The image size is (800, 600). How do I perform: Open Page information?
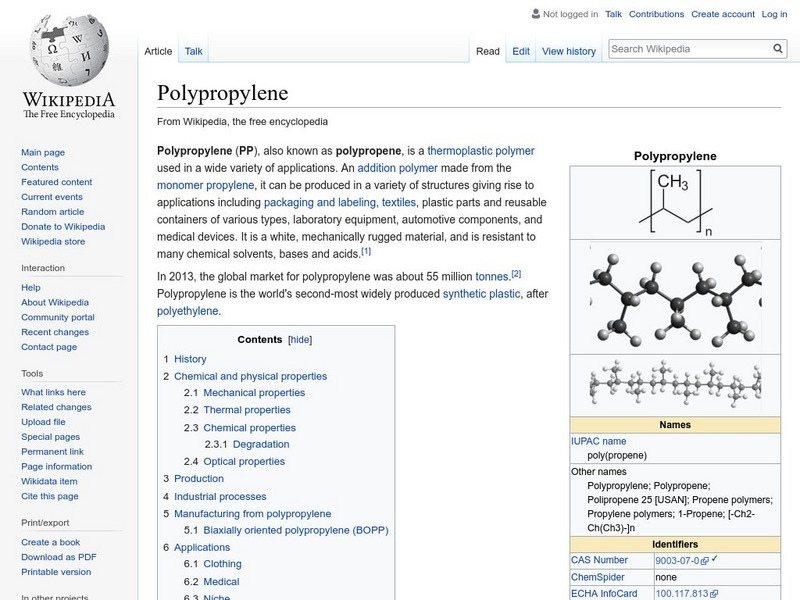pos(56,466)
